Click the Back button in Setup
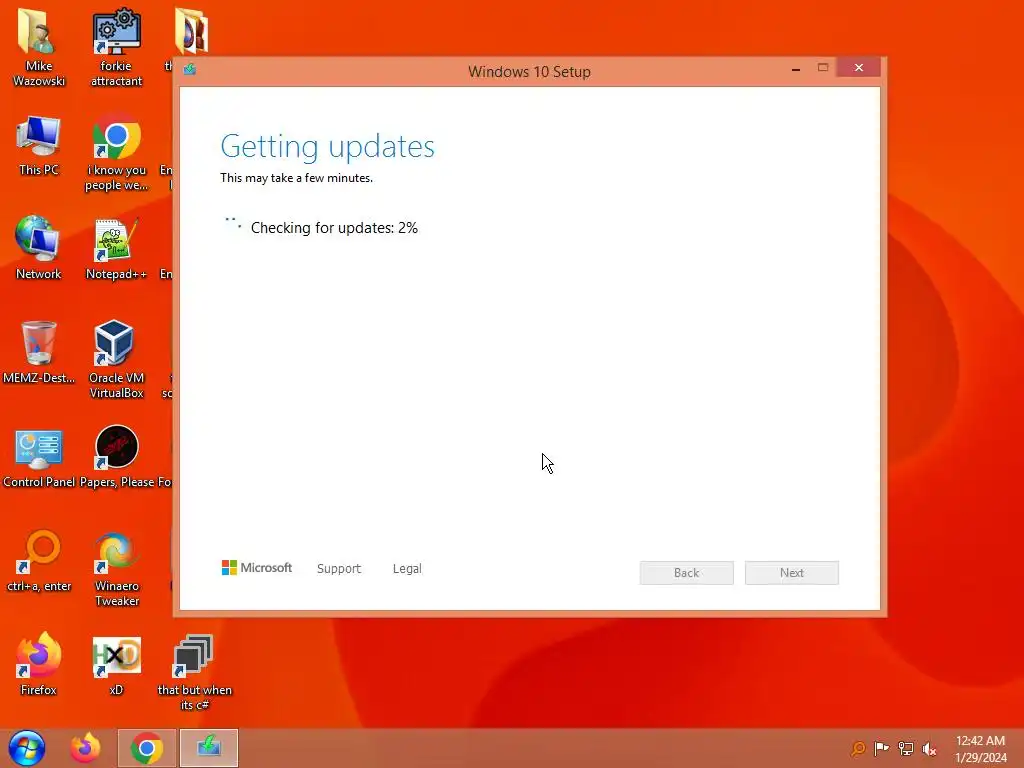This screenshot has width=1024, height=768. (686, 573)
